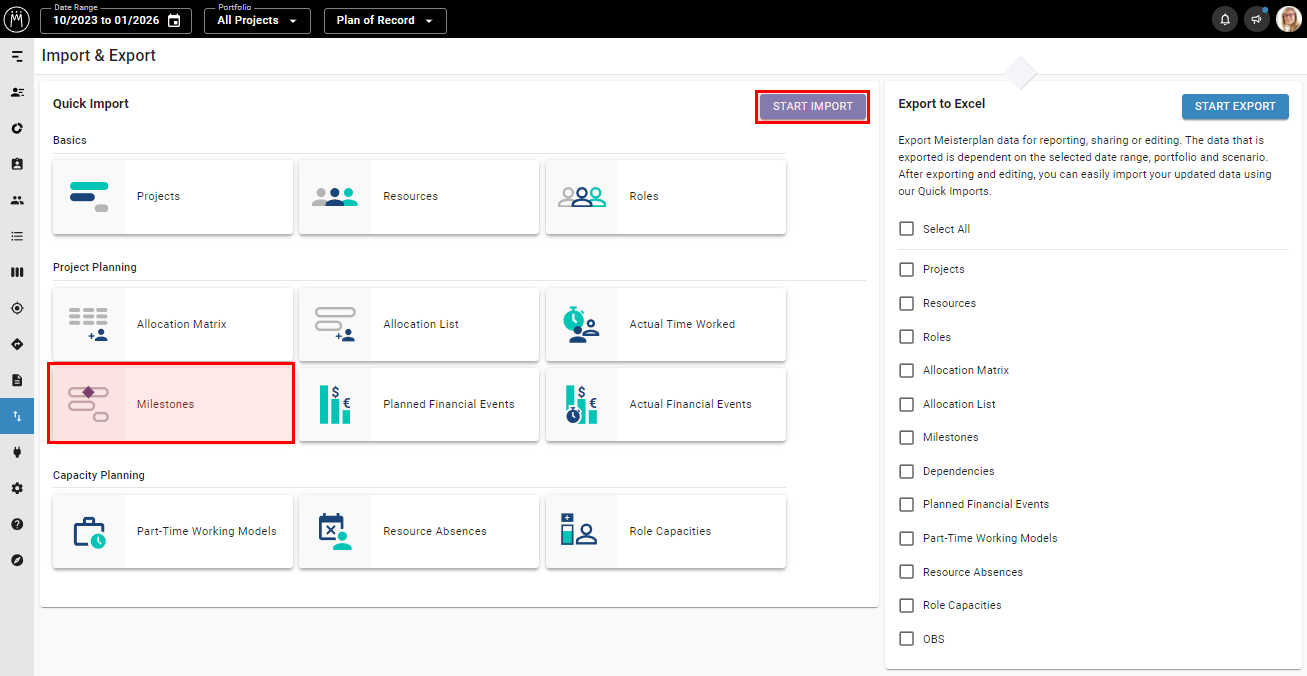
Task: Select the Actual Financial Events import icon
Action: point(582,405)
